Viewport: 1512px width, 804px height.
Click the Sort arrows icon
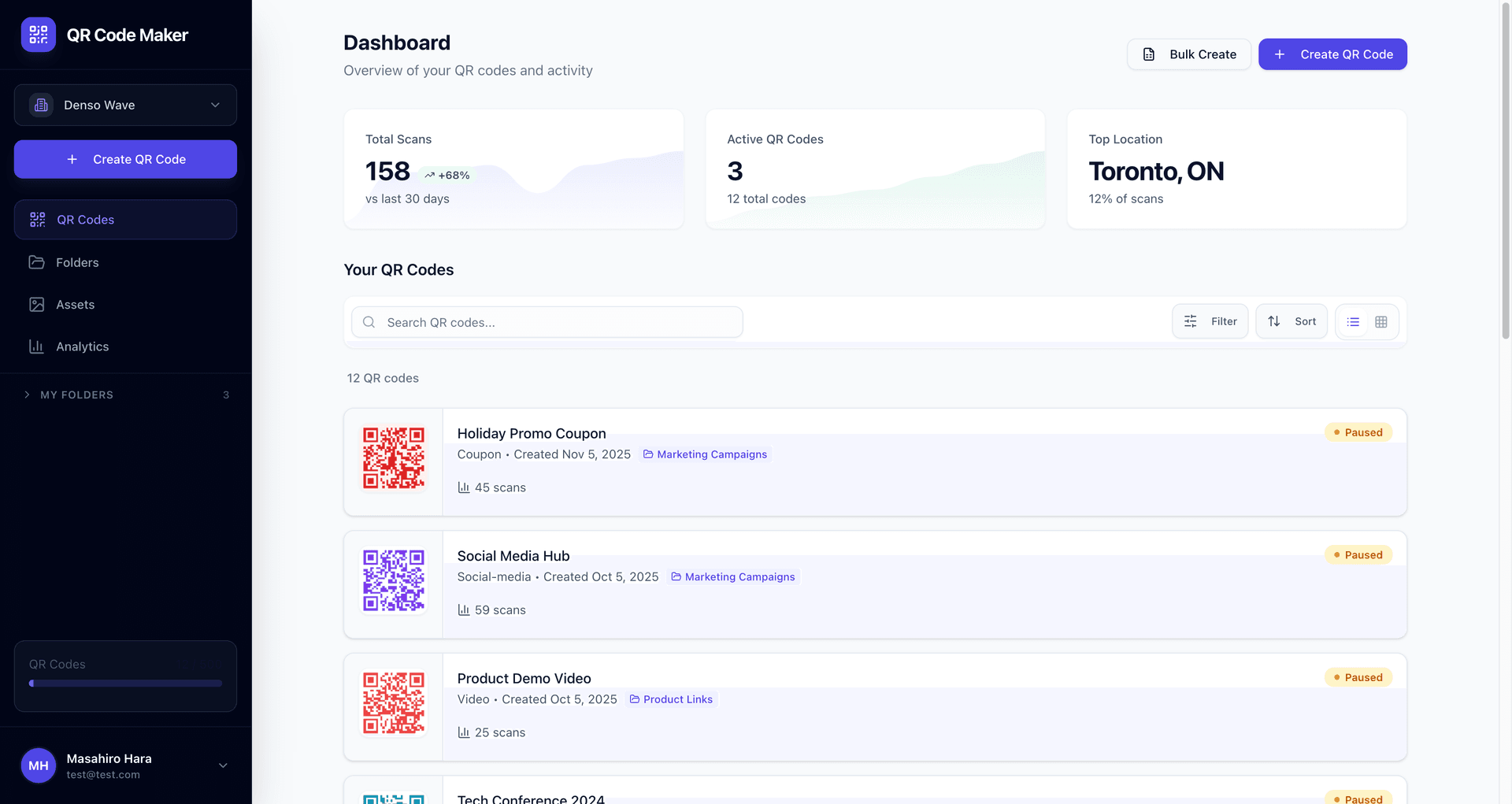click(1274, 321)
